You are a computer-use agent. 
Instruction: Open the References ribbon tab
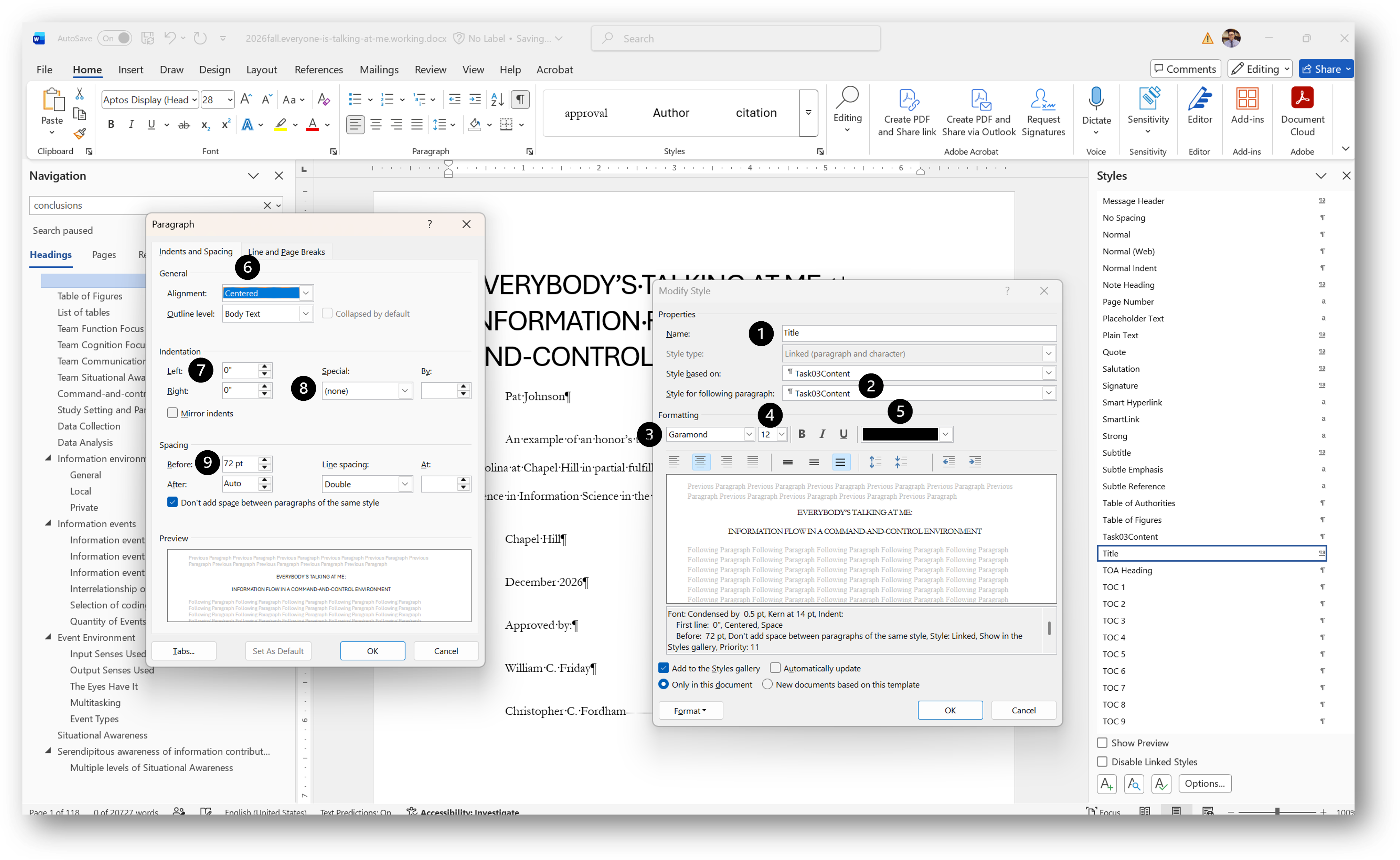click(x=318, y=69)
